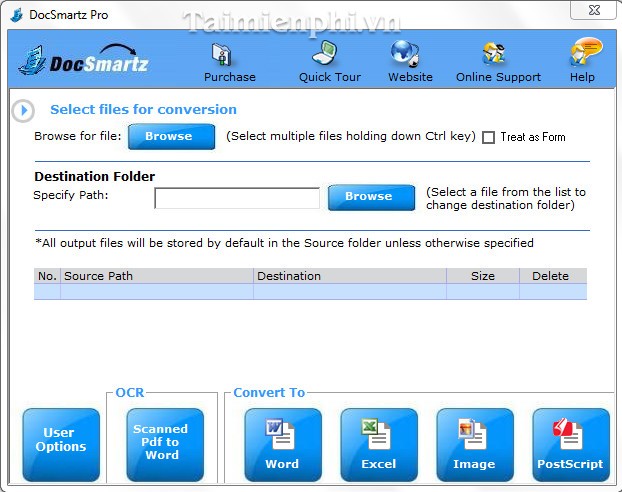Click the Size column header

pyautogui.click(x=483, y=276)
